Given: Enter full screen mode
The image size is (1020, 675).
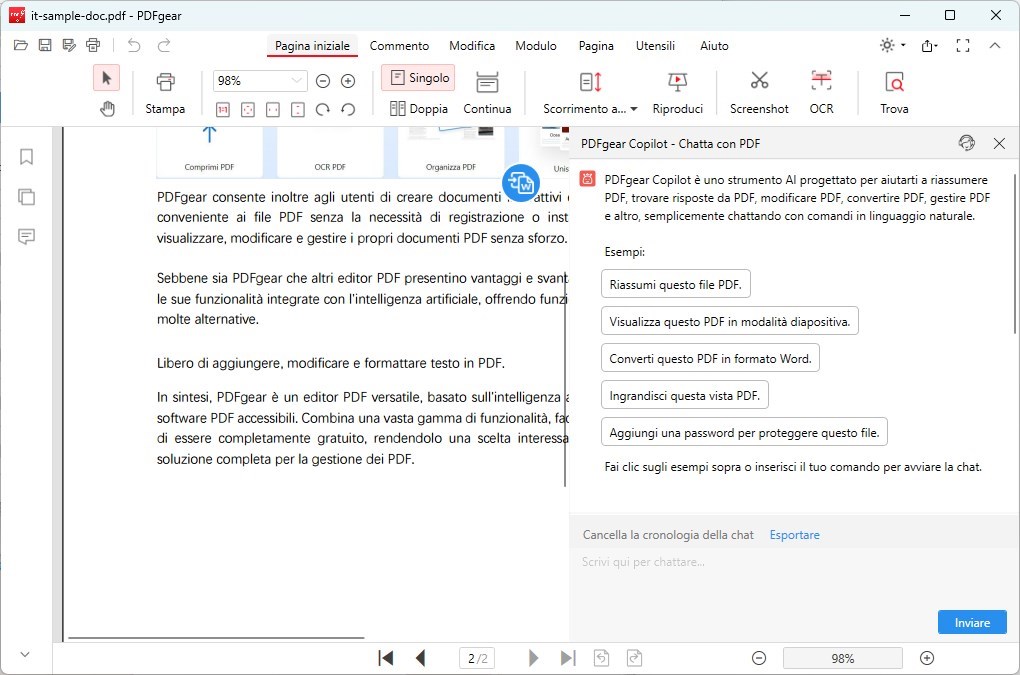Looking at the screenshot, I should click(963, 45).
